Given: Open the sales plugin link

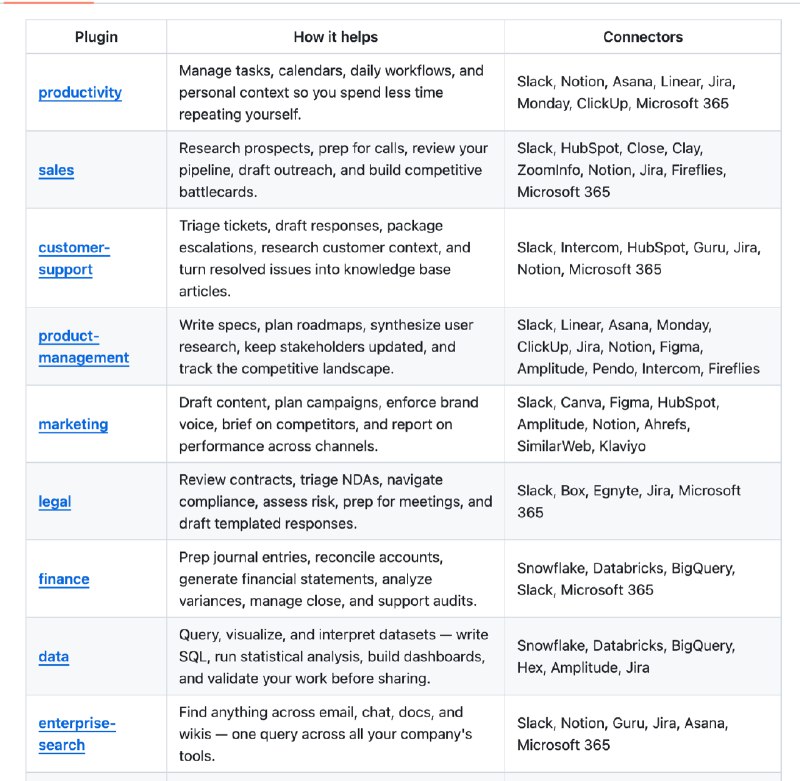Looking at the screenshot, I should [x=56, y=170].
